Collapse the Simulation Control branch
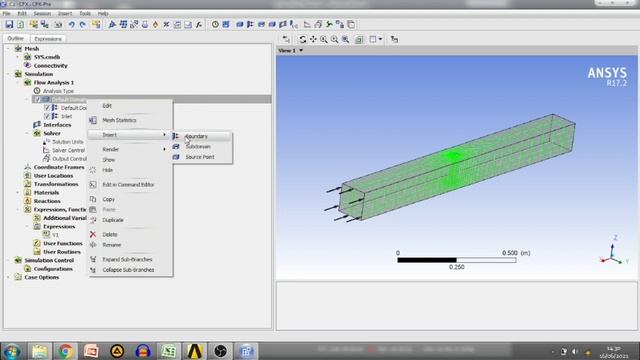 click(8, 260)
